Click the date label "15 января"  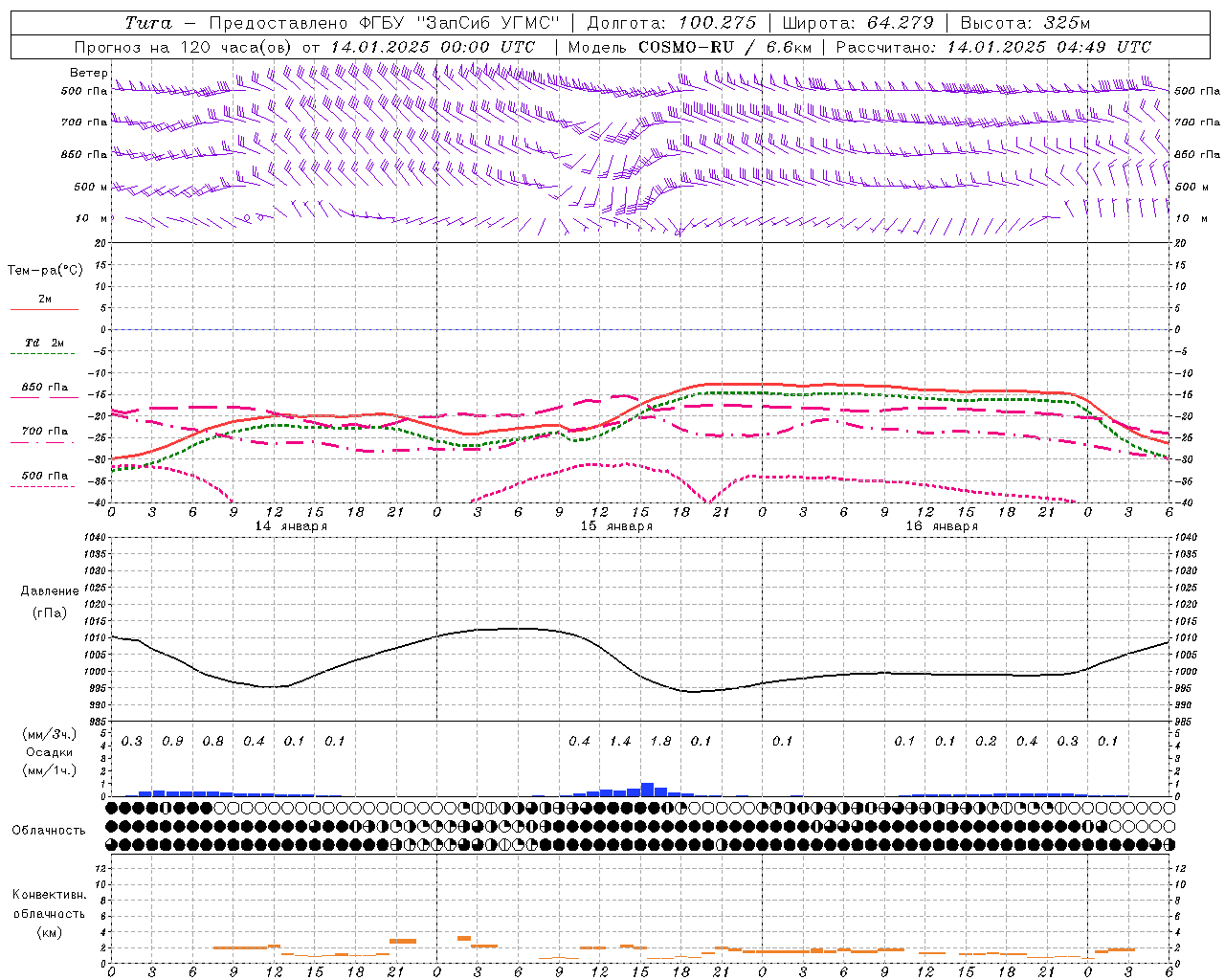616,526
